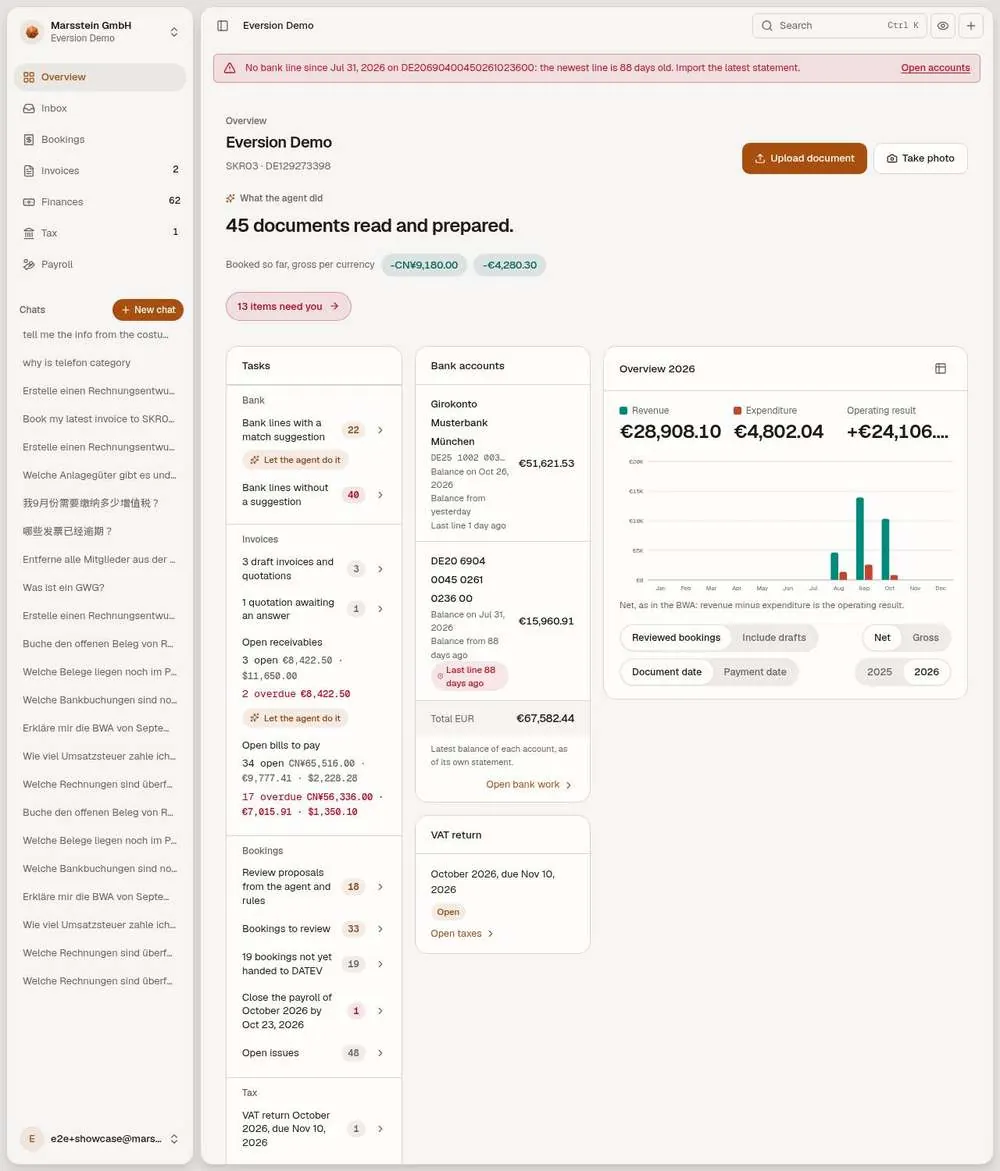Open chat 'Was ist ein GWG?'
The image size is (1000, 1171).
[x=100, y=588]
